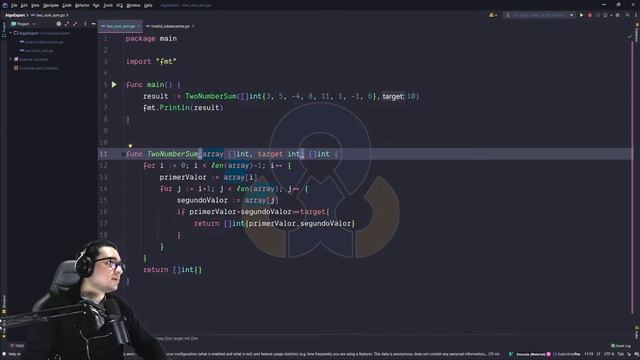Click the TwoNumberSum call on line 6

pyautogui.click(x=211, y=96)
